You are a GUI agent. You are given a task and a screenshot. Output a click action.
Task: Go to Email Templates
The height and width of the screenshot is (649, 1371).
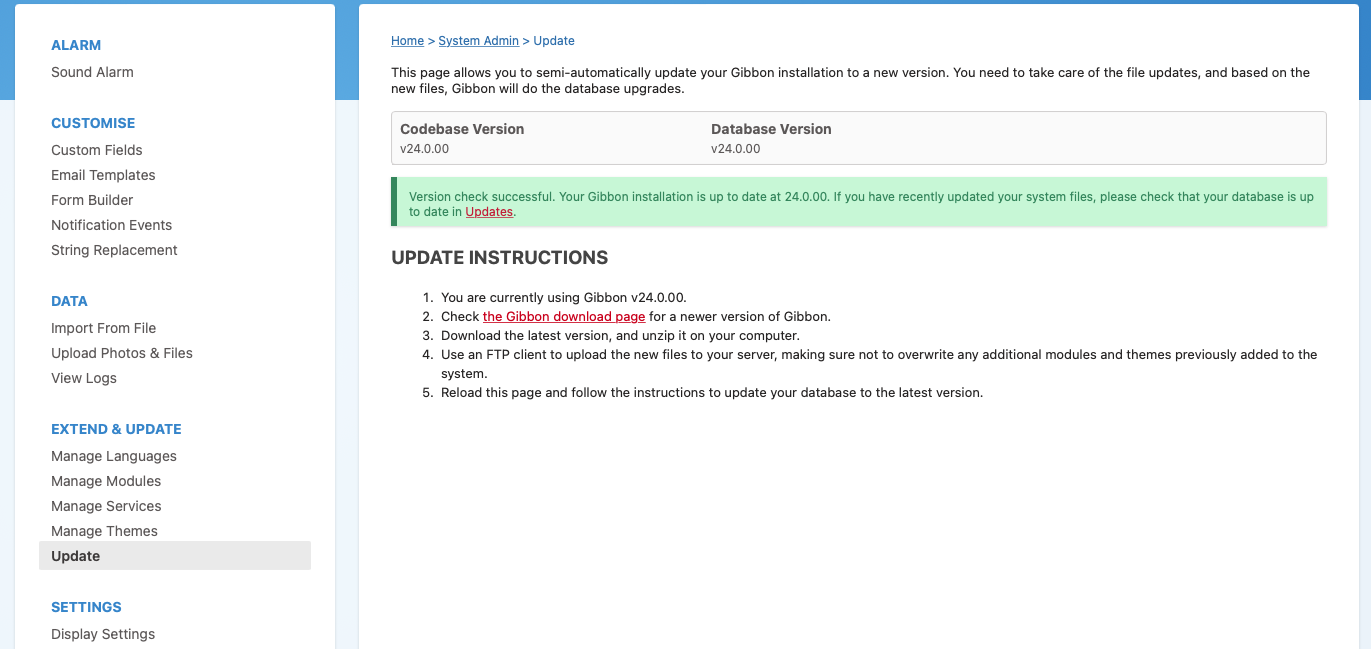tap(103, 175)
